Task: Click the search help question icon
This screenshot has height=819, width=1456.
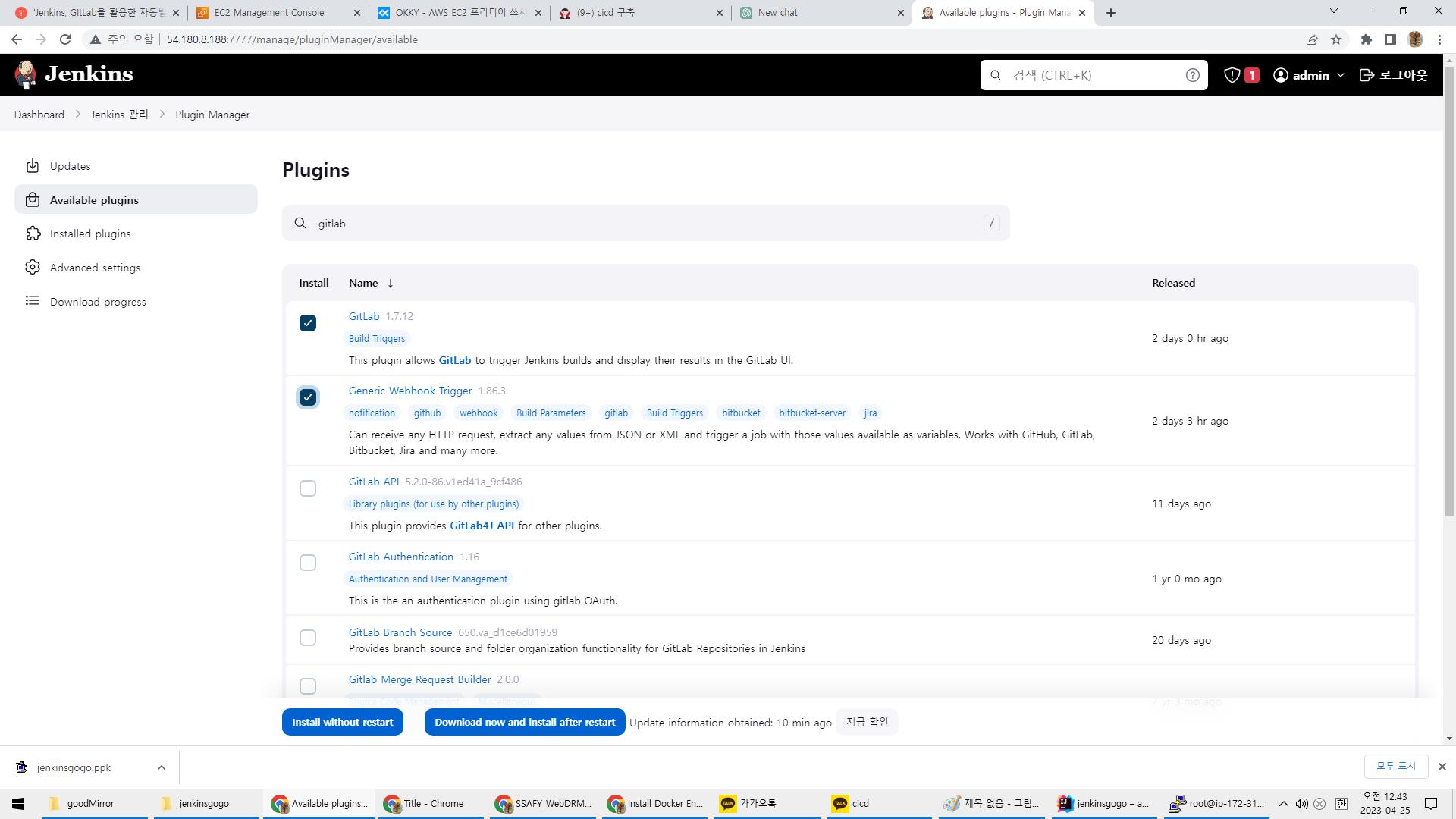Action: click(x=1192, y=75)
